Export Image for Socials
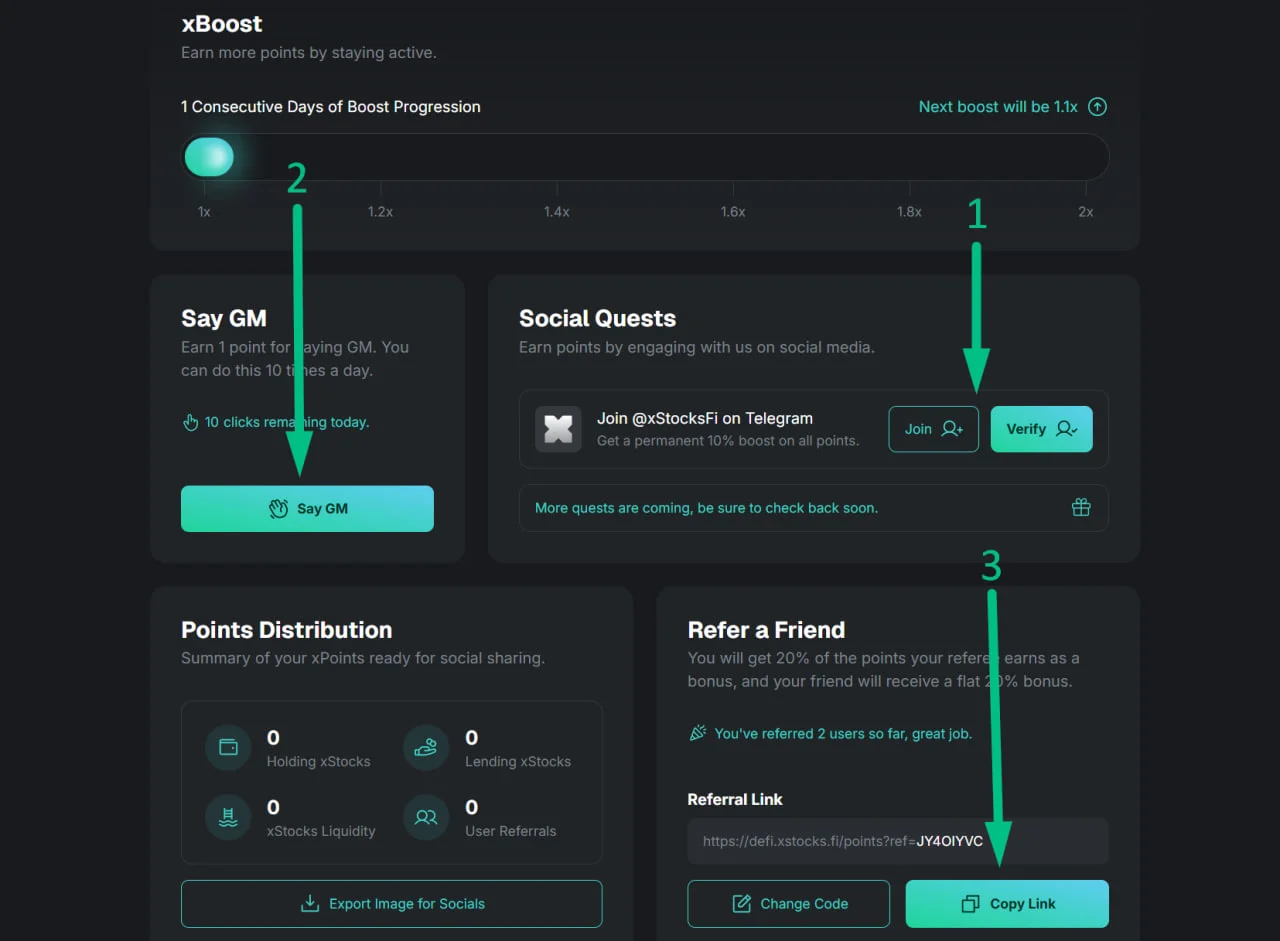 point(391,904)
